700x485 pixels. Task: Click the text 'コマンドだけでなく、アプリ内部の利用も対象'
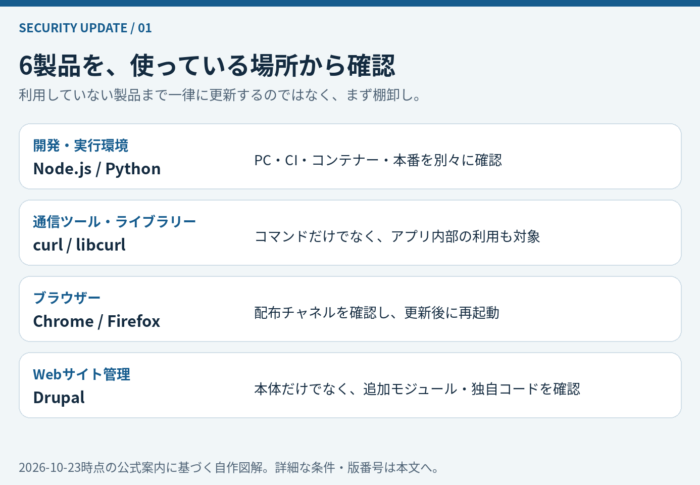pos(397,236)
